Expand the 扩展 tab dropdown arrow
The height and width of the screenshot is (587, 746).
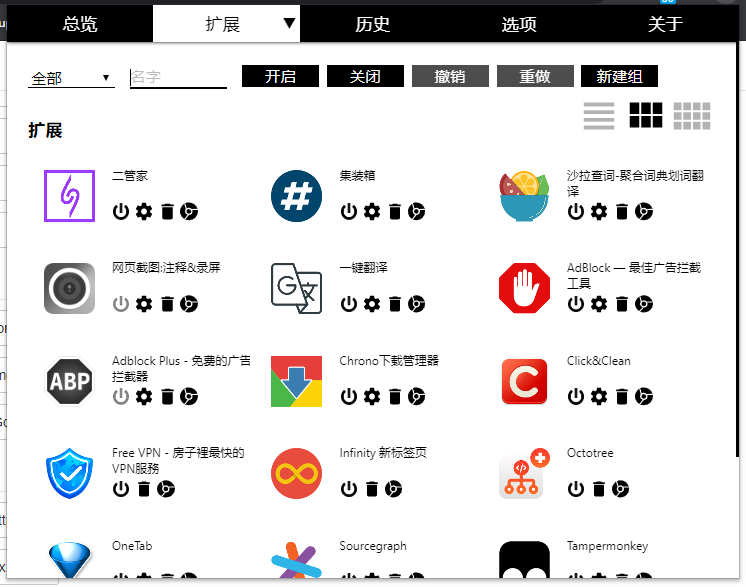tap(289, 23)
